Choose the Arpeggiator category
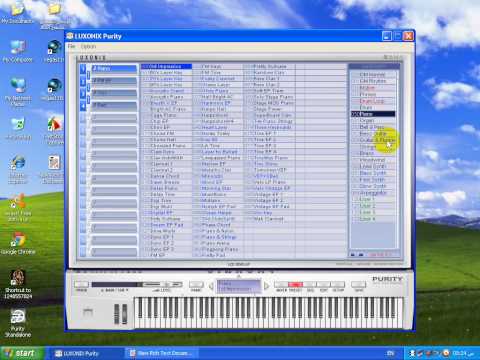Viewport: 480px width, 360px height. [373, 193]
